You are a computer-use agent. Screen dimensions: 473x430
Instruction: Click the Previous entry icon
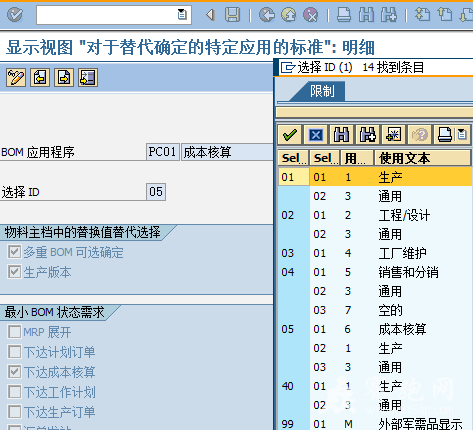40,78
